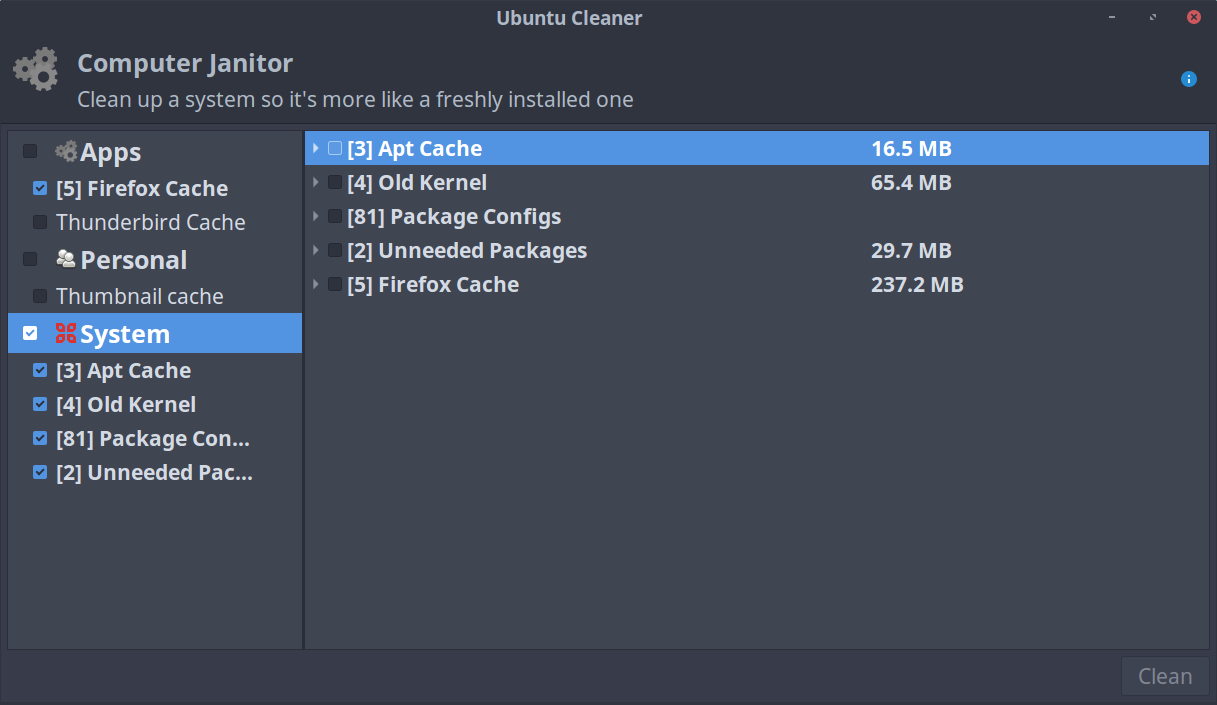
Task: Uncheck sidebar [2] Unneeded Pac... checkbox
Action: pyautogui.click(x=40, y=472)
